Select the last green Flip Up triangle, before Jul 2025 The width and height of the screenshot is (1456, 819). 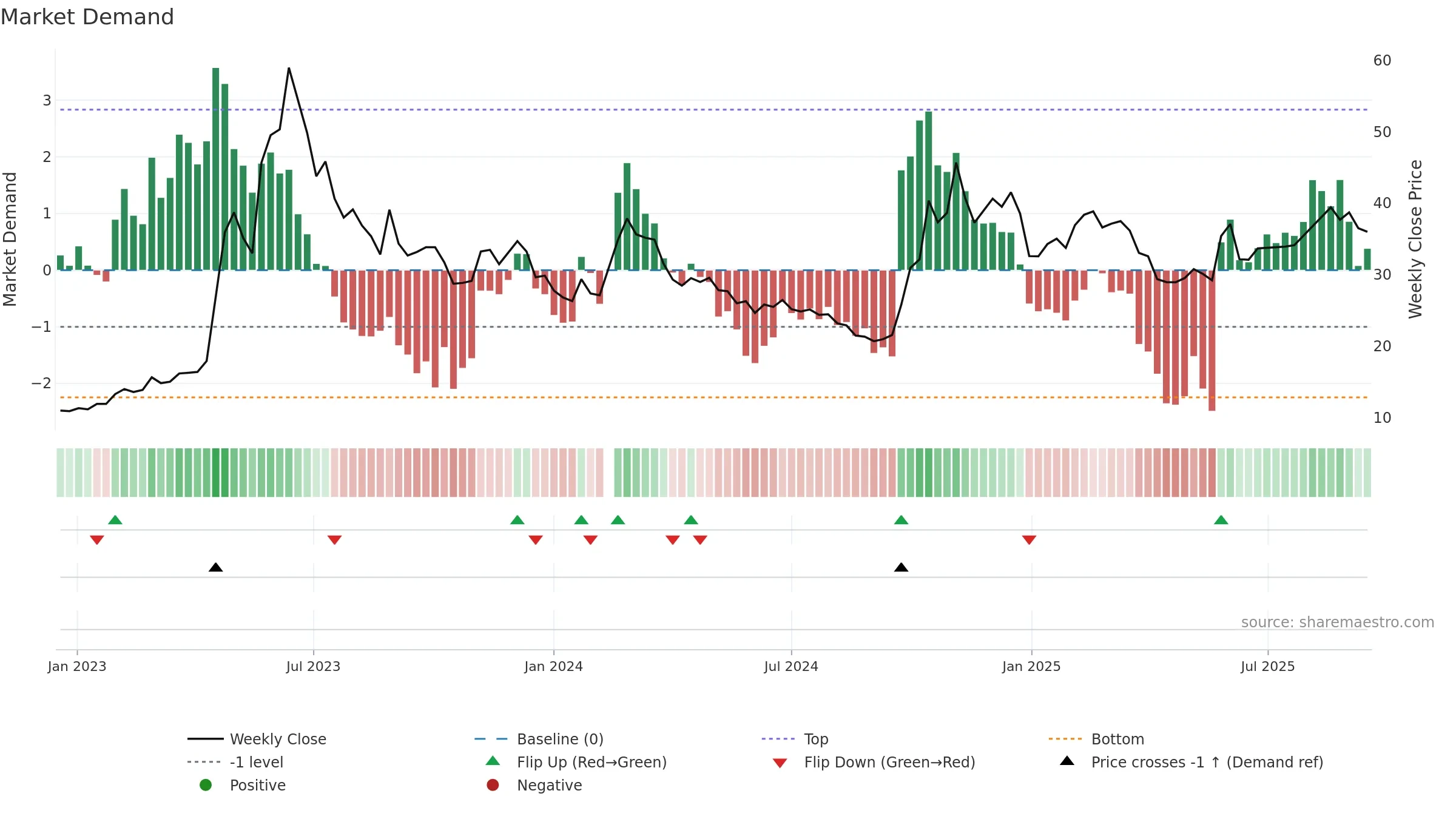tap(1221, 520)
